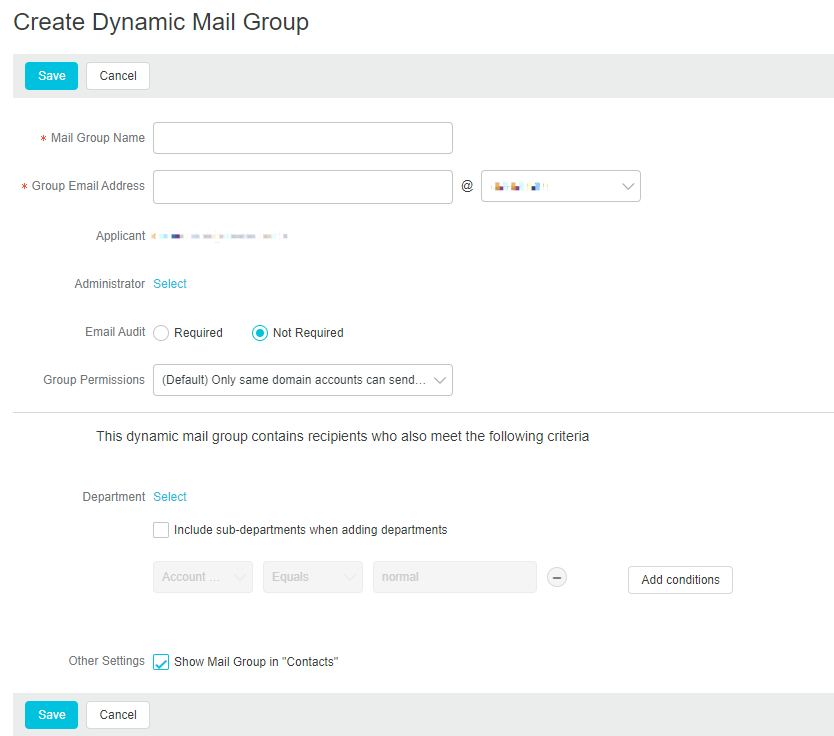
Task: Focus the Mail Group Name field
Action: (302, 138)
